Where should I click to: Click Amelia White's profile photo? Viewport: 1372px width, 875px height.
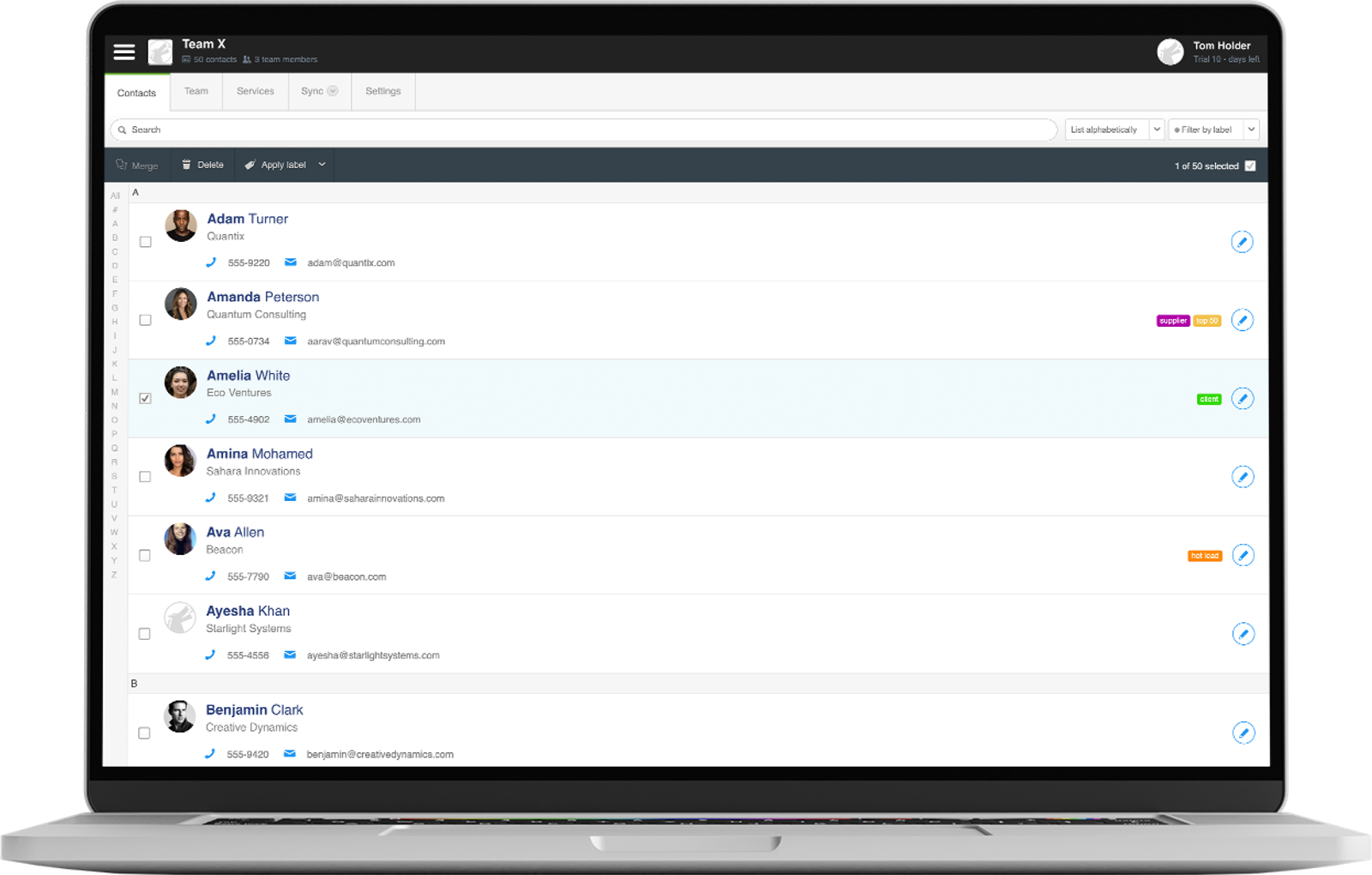181,383
